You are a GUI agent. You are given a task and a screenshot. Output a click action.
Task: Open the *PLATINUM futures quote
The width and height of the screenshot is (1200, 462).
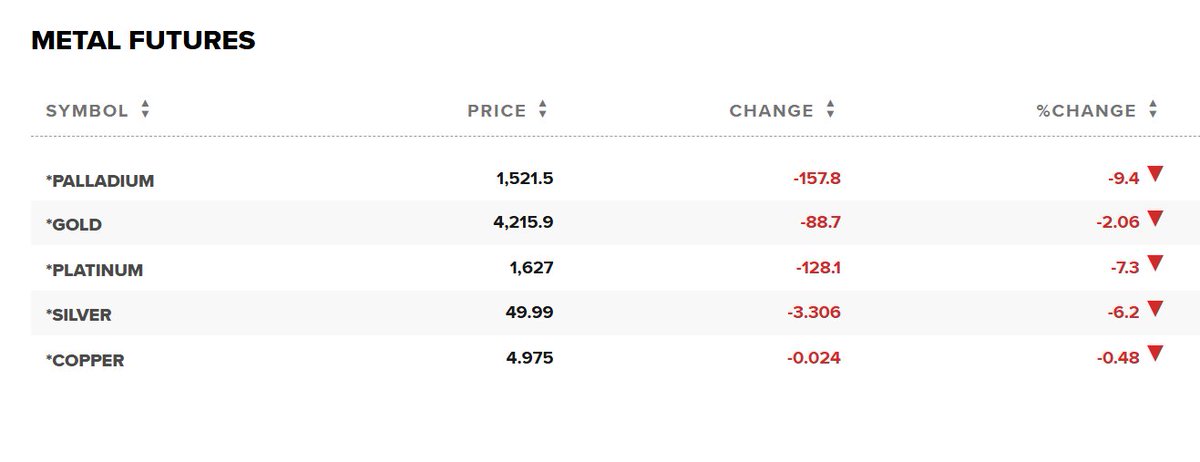[94, 270]
